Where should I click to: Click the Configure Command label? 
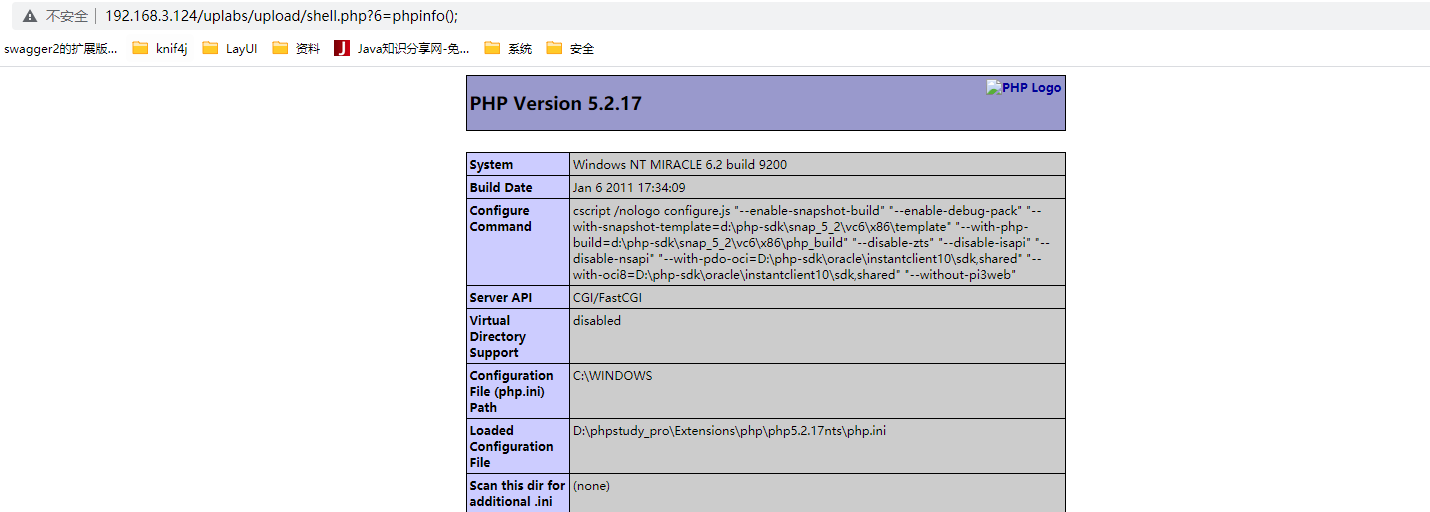pyautogui.click(x=501, y=218)
